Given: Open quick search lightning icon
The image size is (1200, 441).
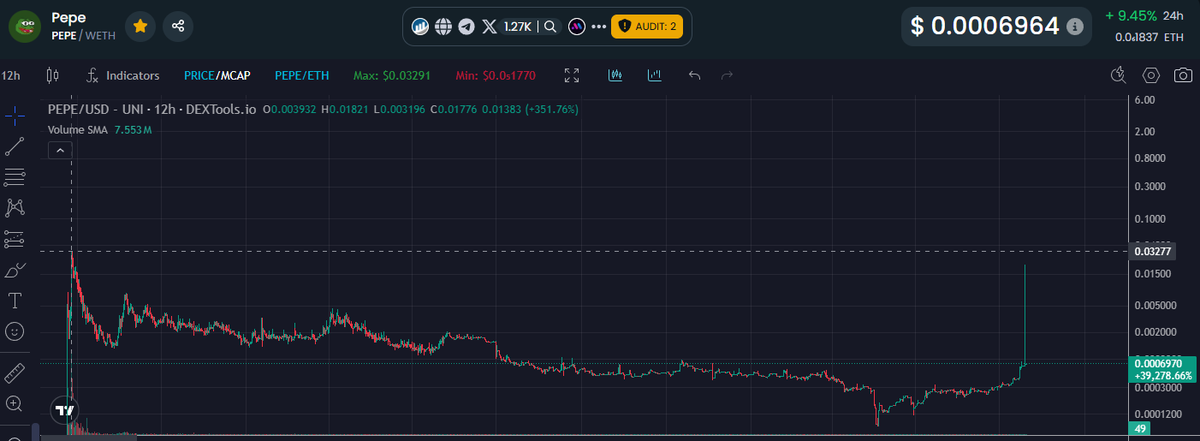Looking at the screenshot, I should pos(1119,75).
